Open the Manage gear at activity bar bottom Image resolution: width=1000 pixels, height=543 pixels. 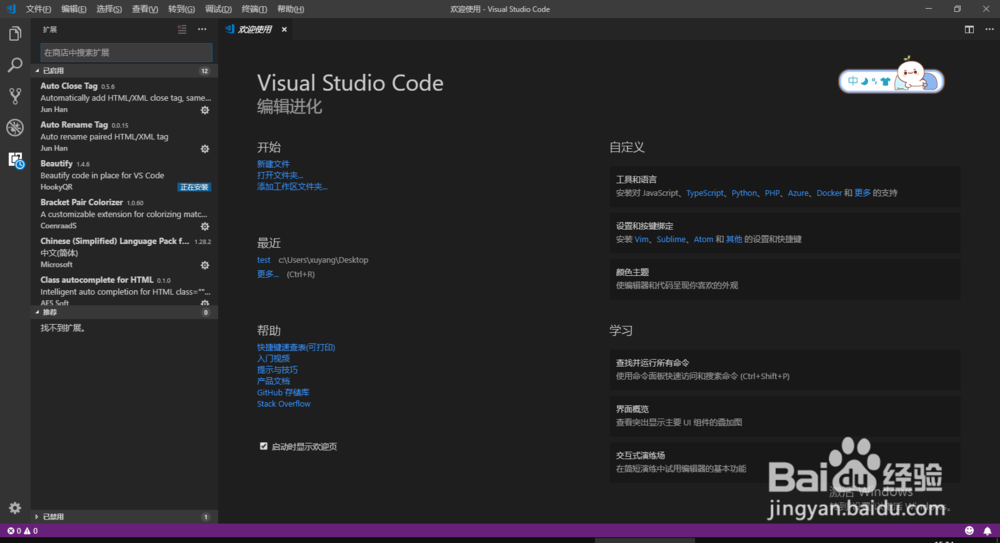[15, 508]
